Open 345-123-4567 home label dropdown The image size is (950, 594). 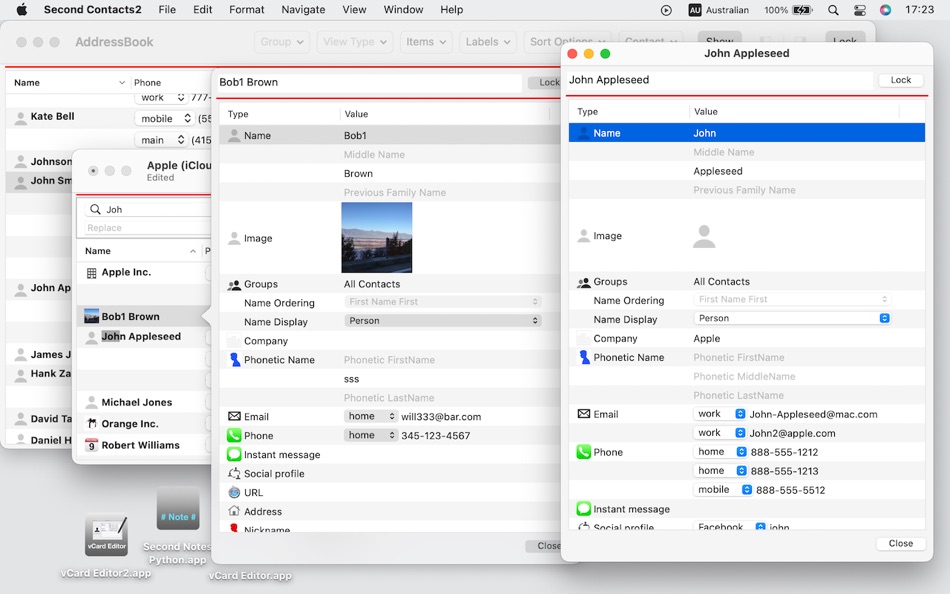370,435
